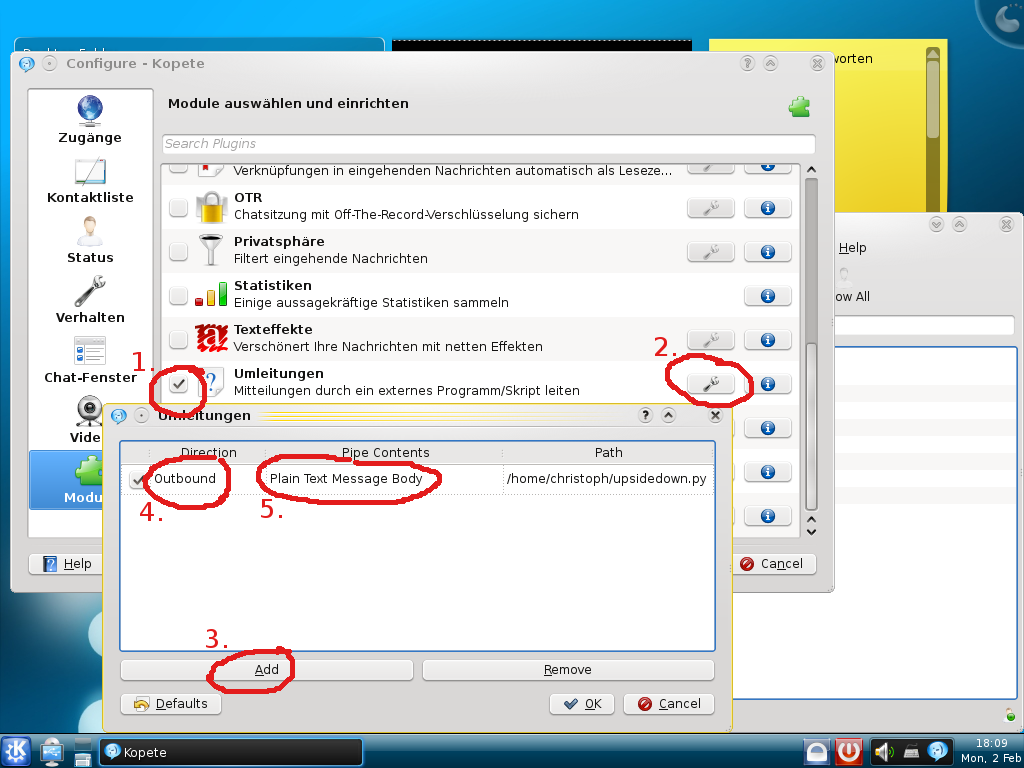1024x768 pixels.
Task: Show info about the Texteffekte plugin
Action: [x=768, y=340]
